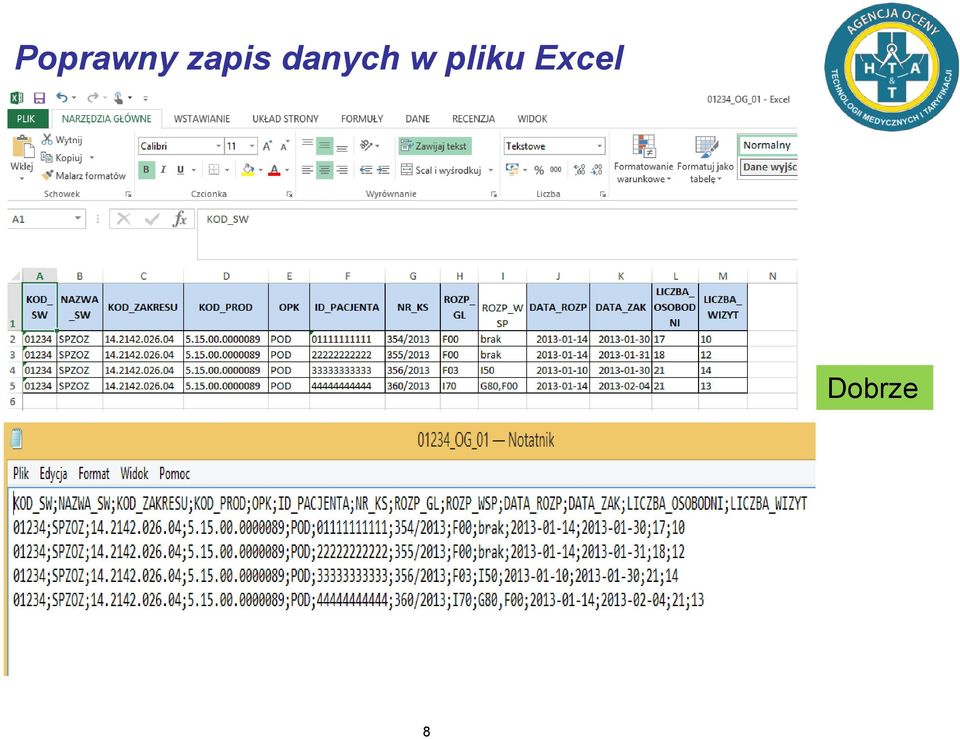Decrease indent
Image resolution: width=960 pixels, height=739 pixels.
tap(366, 170)
